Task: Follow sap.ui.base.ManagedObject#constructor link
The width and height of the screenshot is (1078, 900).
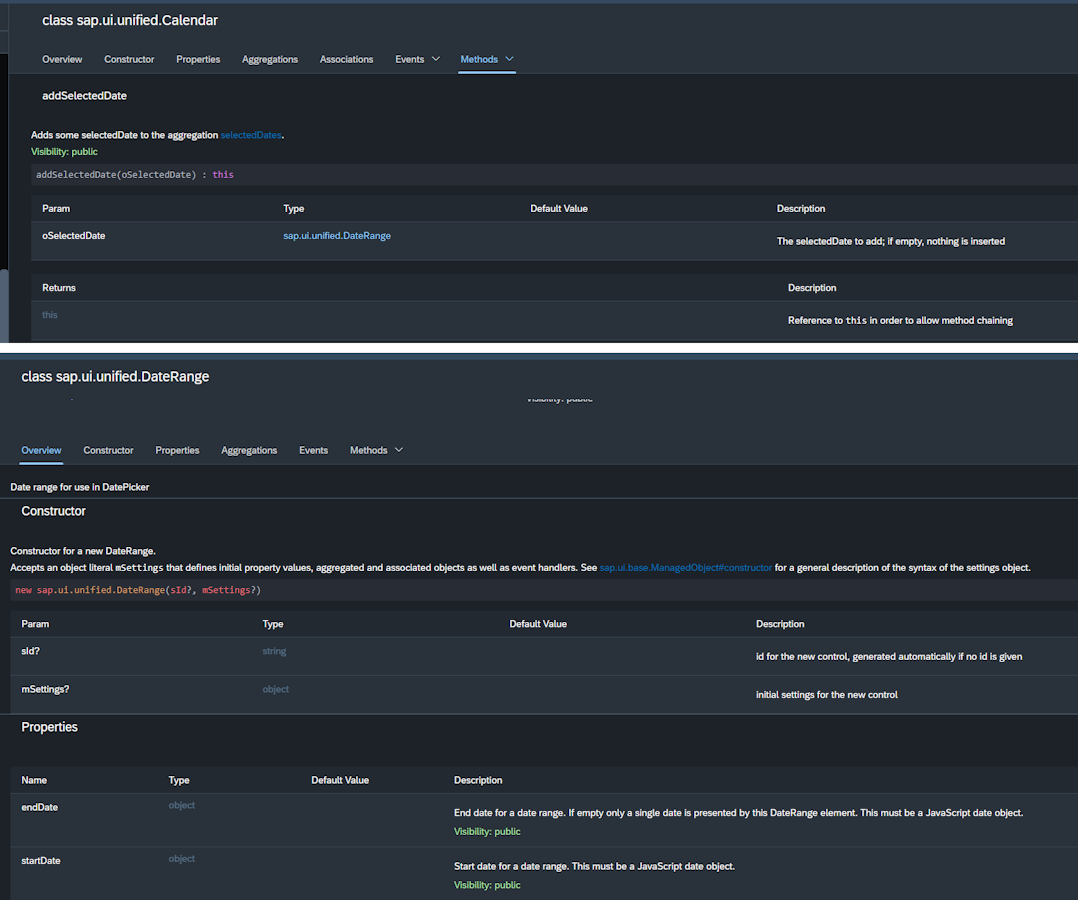Action: coord(685,567)
